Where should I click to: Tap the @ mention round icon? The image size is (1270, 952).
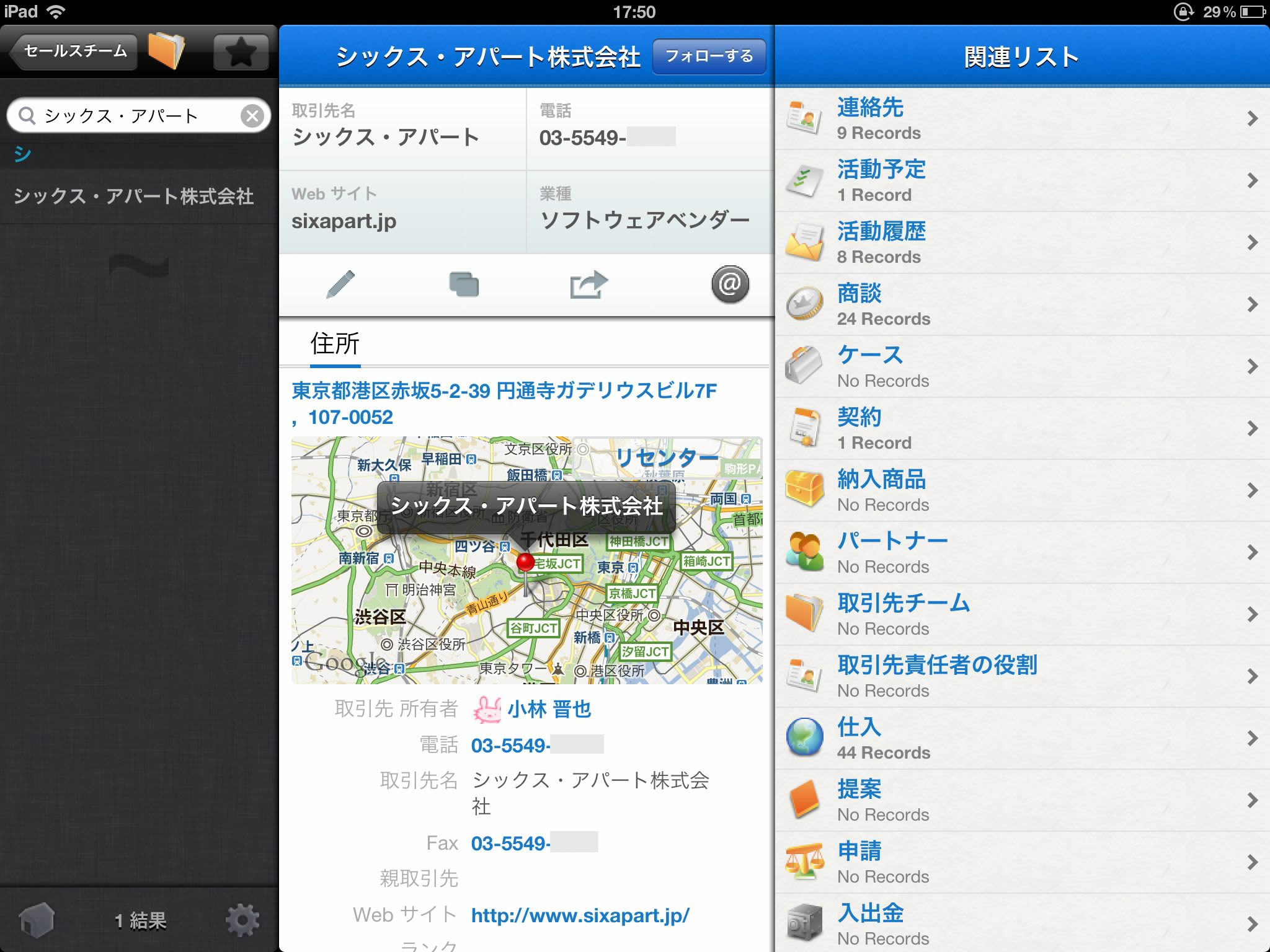730,284
